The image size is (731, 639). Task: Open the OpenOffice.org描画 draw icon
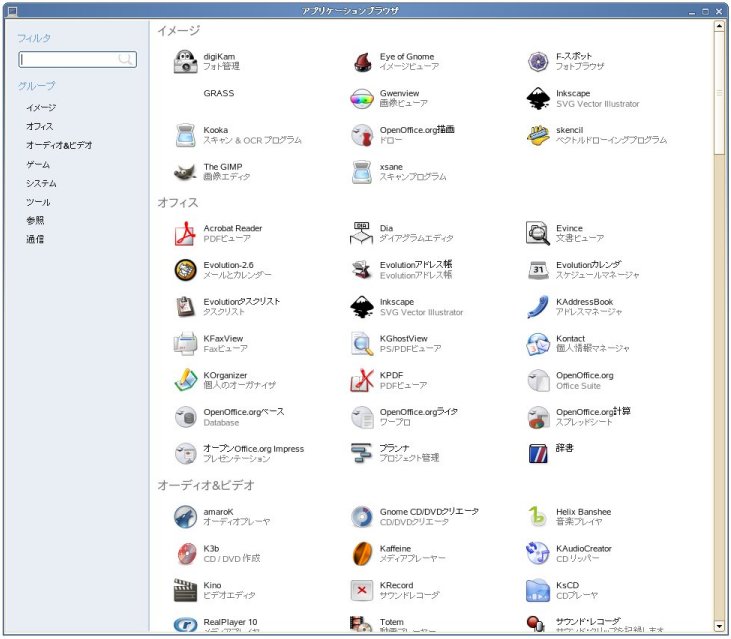pyautogui.click(x=362, y=135)
